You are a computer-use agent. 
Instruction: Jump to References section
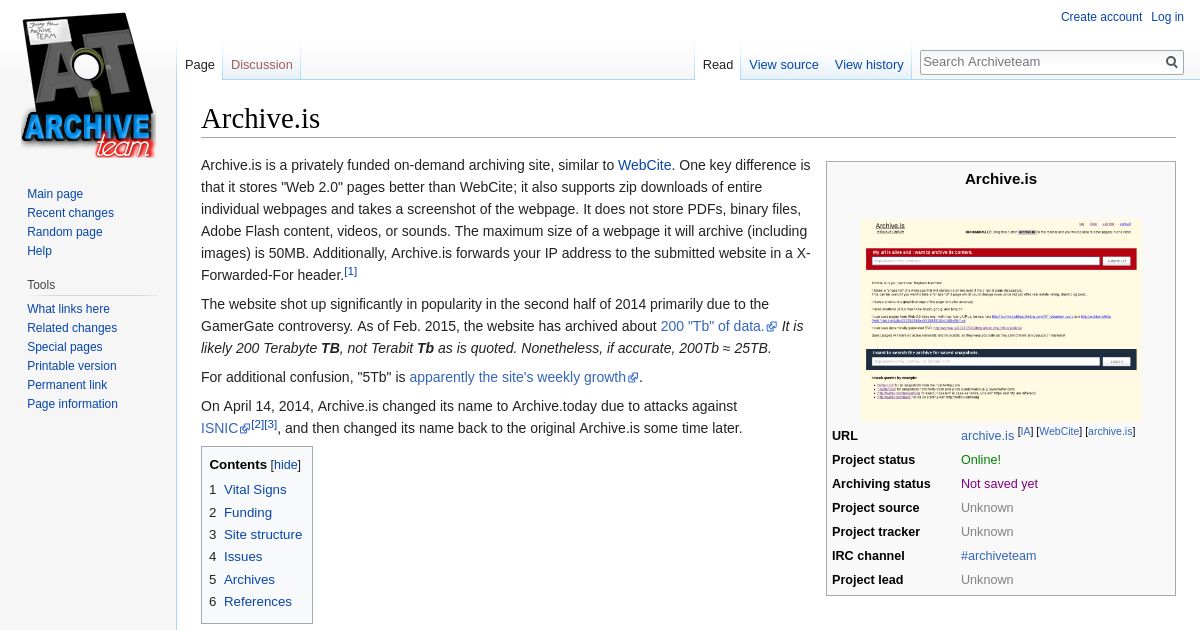pos(258,602)
